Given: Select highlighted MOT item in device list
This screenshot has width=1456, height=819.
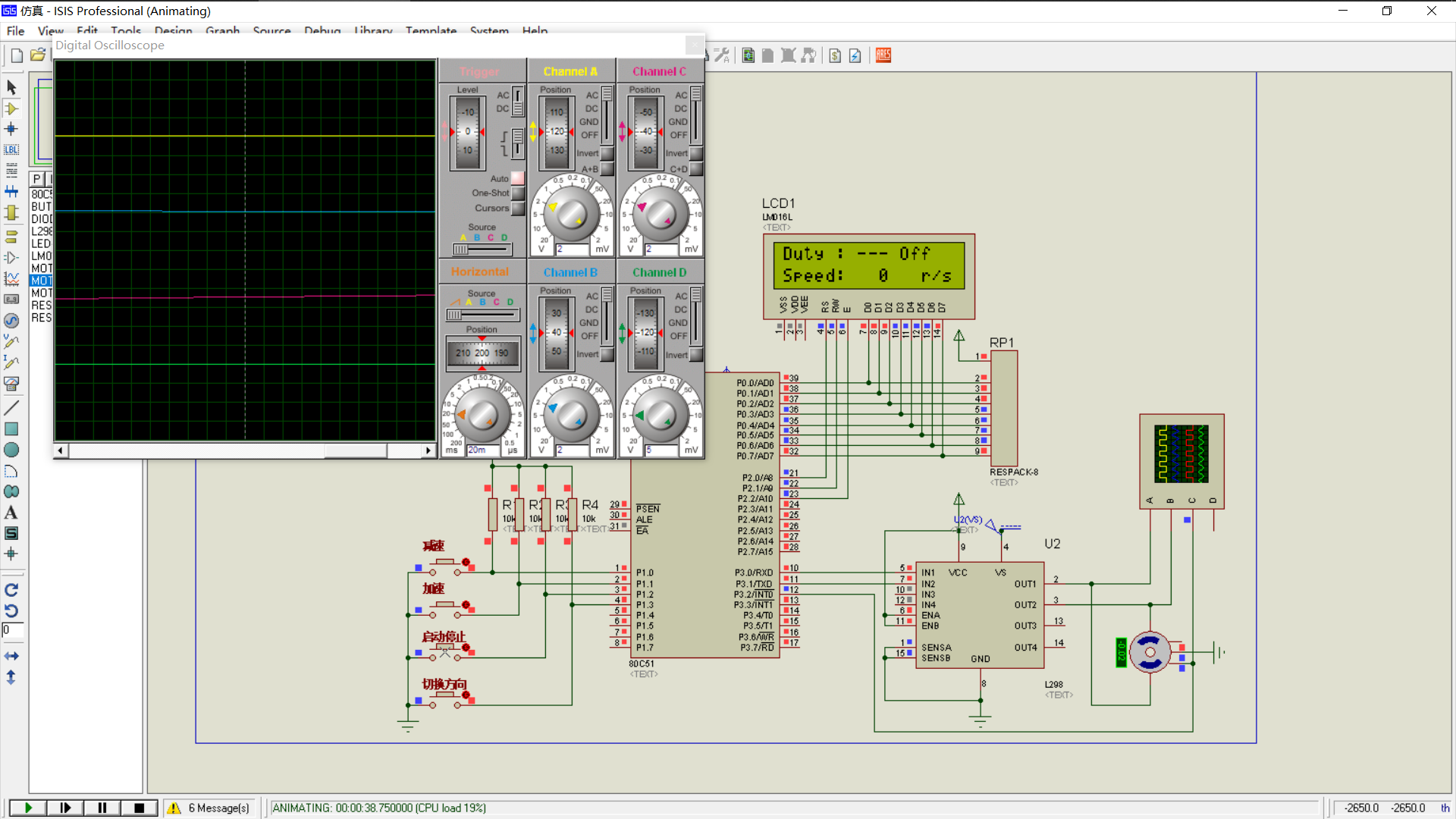Looking at the screenshot, I should 42,281.
